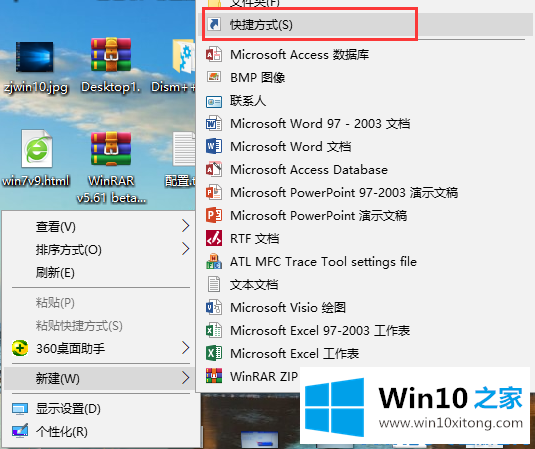Create a new 联系人 entry
The width and height of the screenshot is (535, 449).
tap(248, 101)
